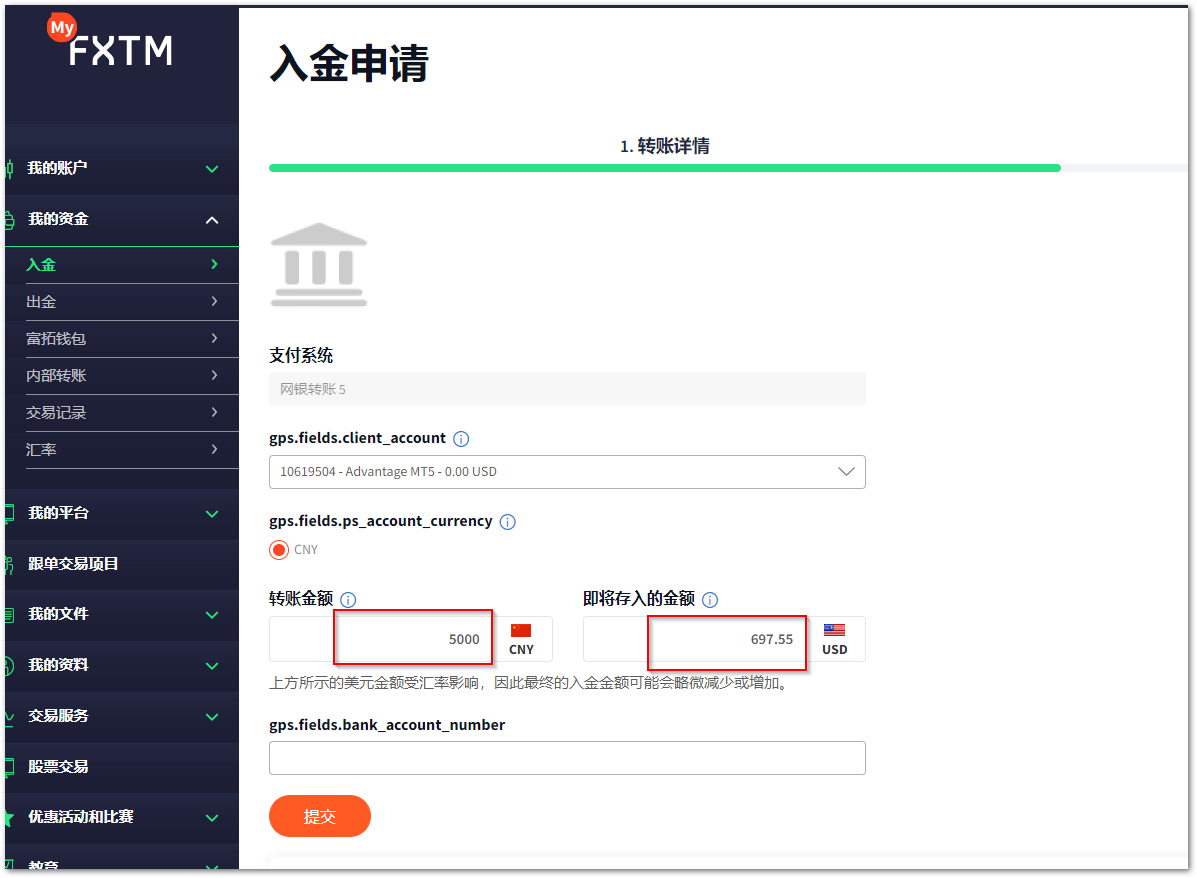This screenshot has width=1197, height=878.
Task: Click the bank building icon
Action: tap(319, 265)
